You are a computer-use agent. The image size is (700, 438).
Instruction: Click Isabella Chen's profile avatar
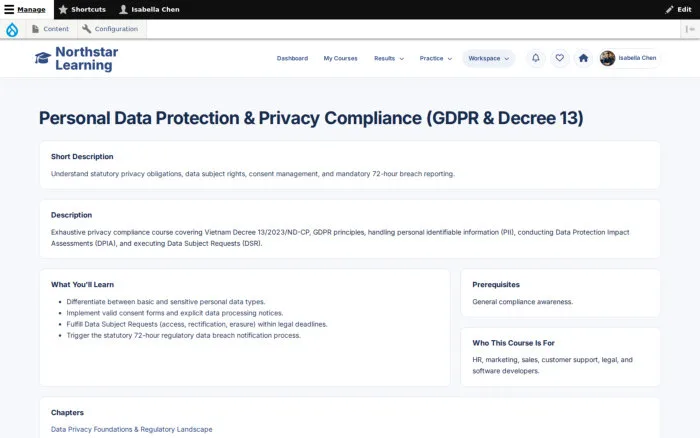click(x=607, y=58)
